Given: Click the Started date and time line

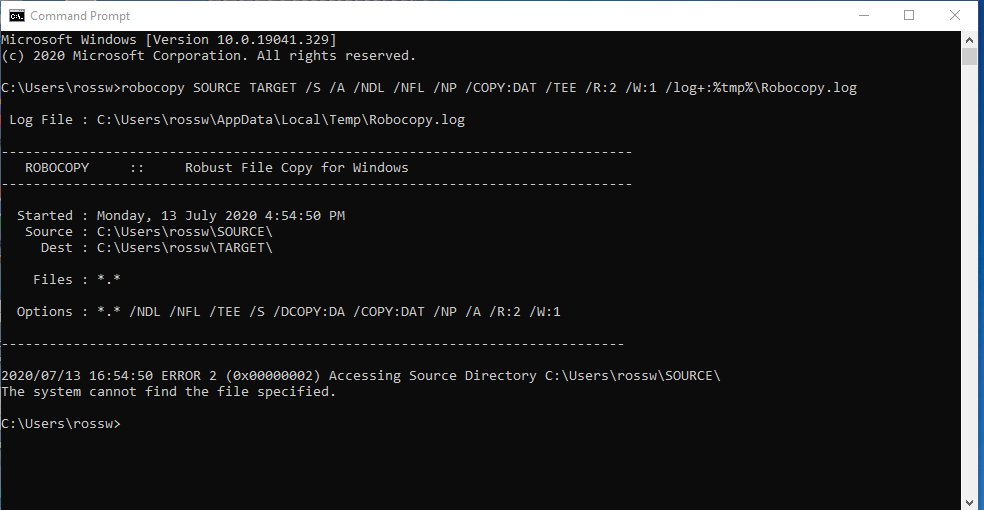Looking at the screenshot, I should coord(181,216).
